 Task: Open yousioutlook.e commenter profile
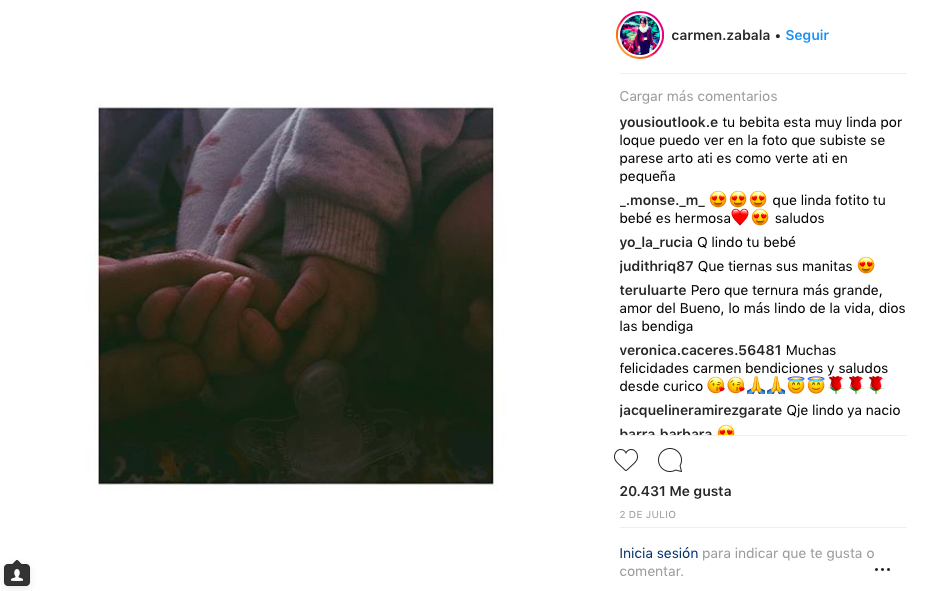(668, 122)
